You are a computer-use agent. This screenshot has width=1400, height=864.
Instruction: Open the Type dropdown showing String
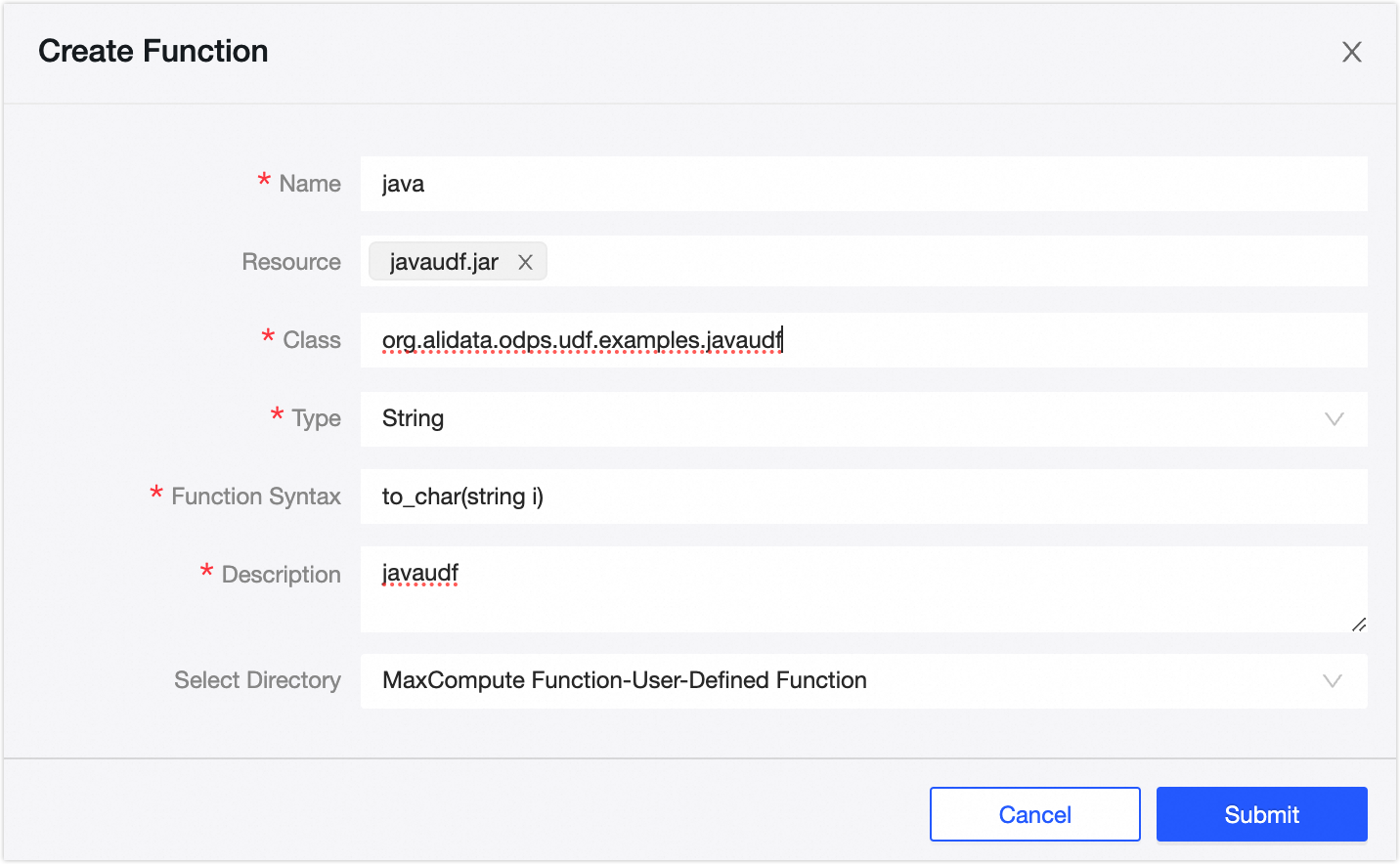tap(841, 419)
